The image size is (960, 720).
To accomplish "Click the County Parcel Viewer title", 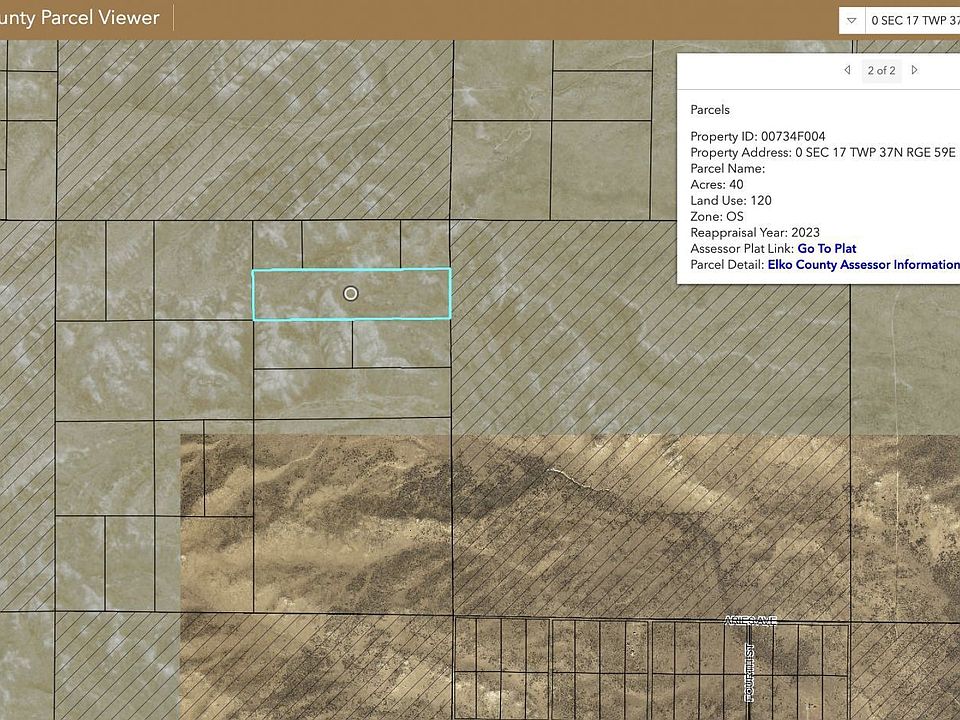I will (80, 17).
